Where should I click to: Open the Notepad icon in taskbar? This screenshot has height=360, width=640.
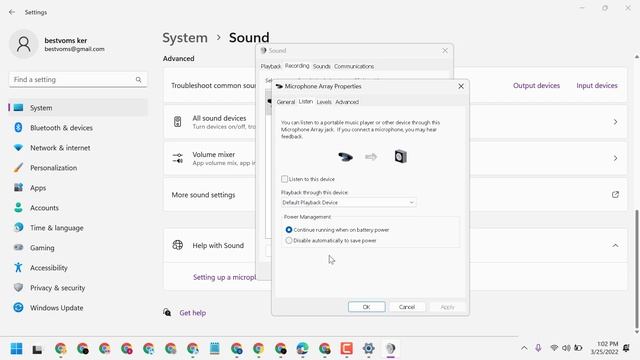[x=215, y=349]
